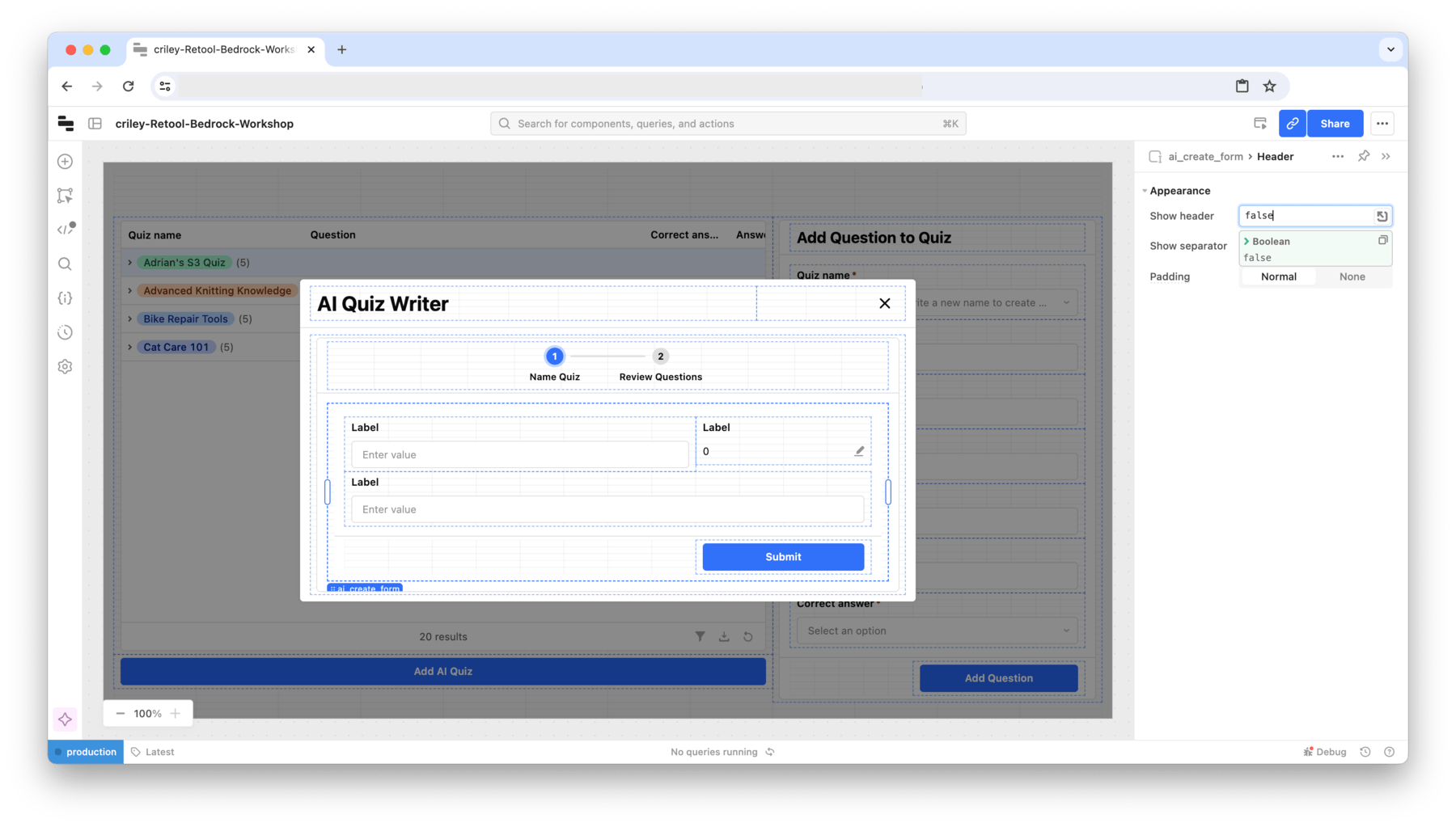Click the Share button
The height and width of the screenshot is (827, 1456).
point(1335,124)
